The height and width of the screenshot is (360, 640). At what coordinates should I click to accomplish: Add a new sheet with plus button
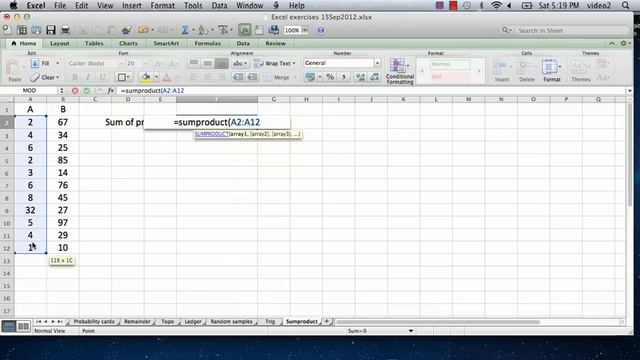click(x=327, y=322)
